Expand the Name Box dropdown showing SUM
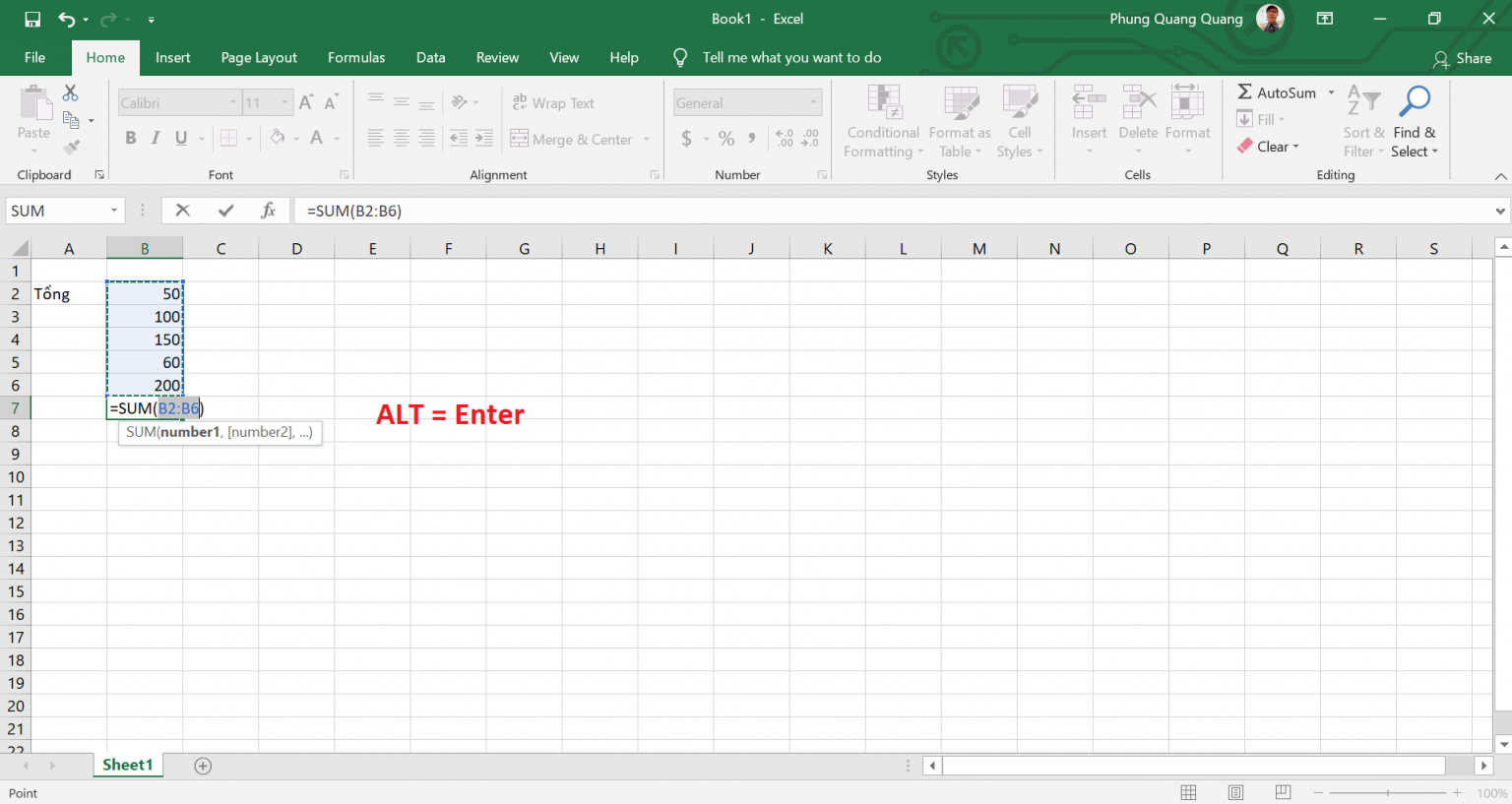 coord(114,211)
